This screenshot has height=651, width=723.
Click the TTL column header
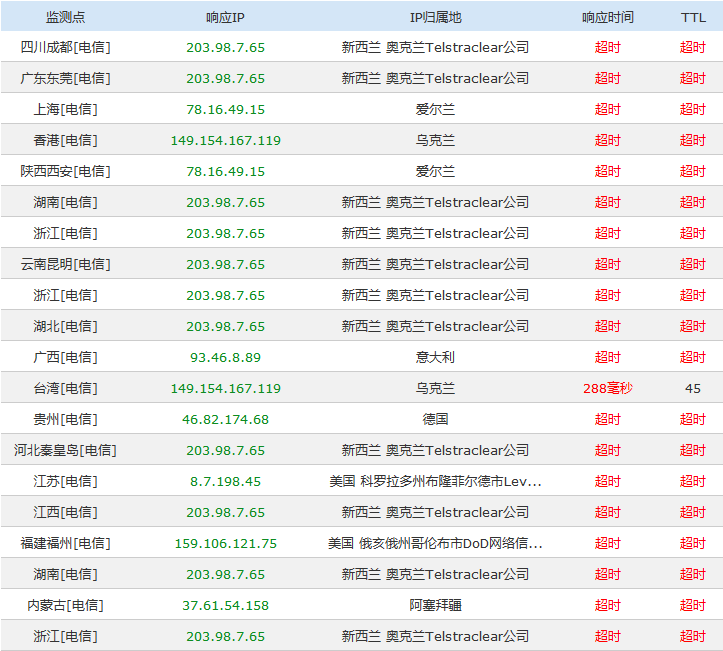[693, 18]
